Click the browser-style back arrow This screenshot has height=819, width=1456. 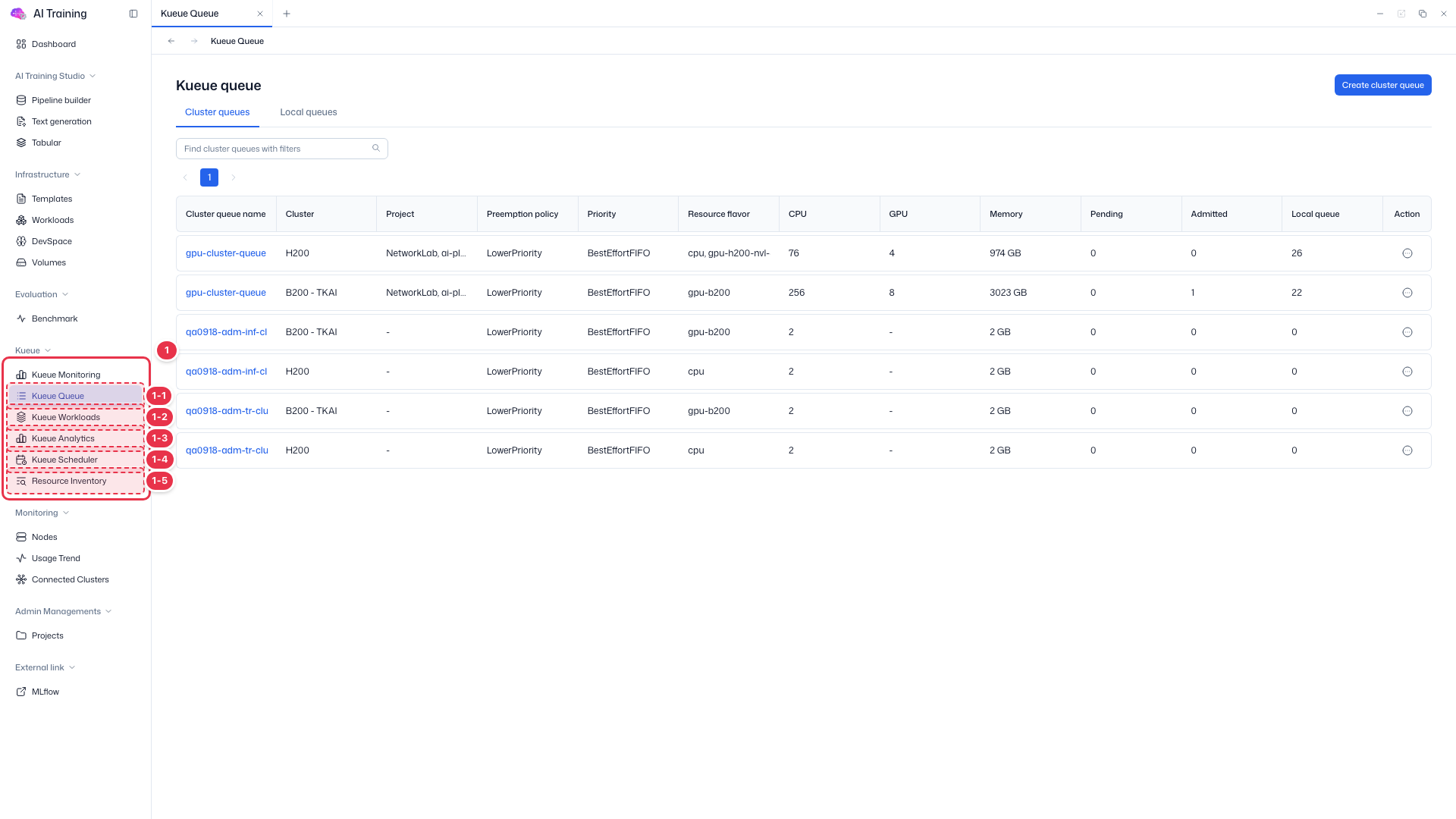[171, 41]
